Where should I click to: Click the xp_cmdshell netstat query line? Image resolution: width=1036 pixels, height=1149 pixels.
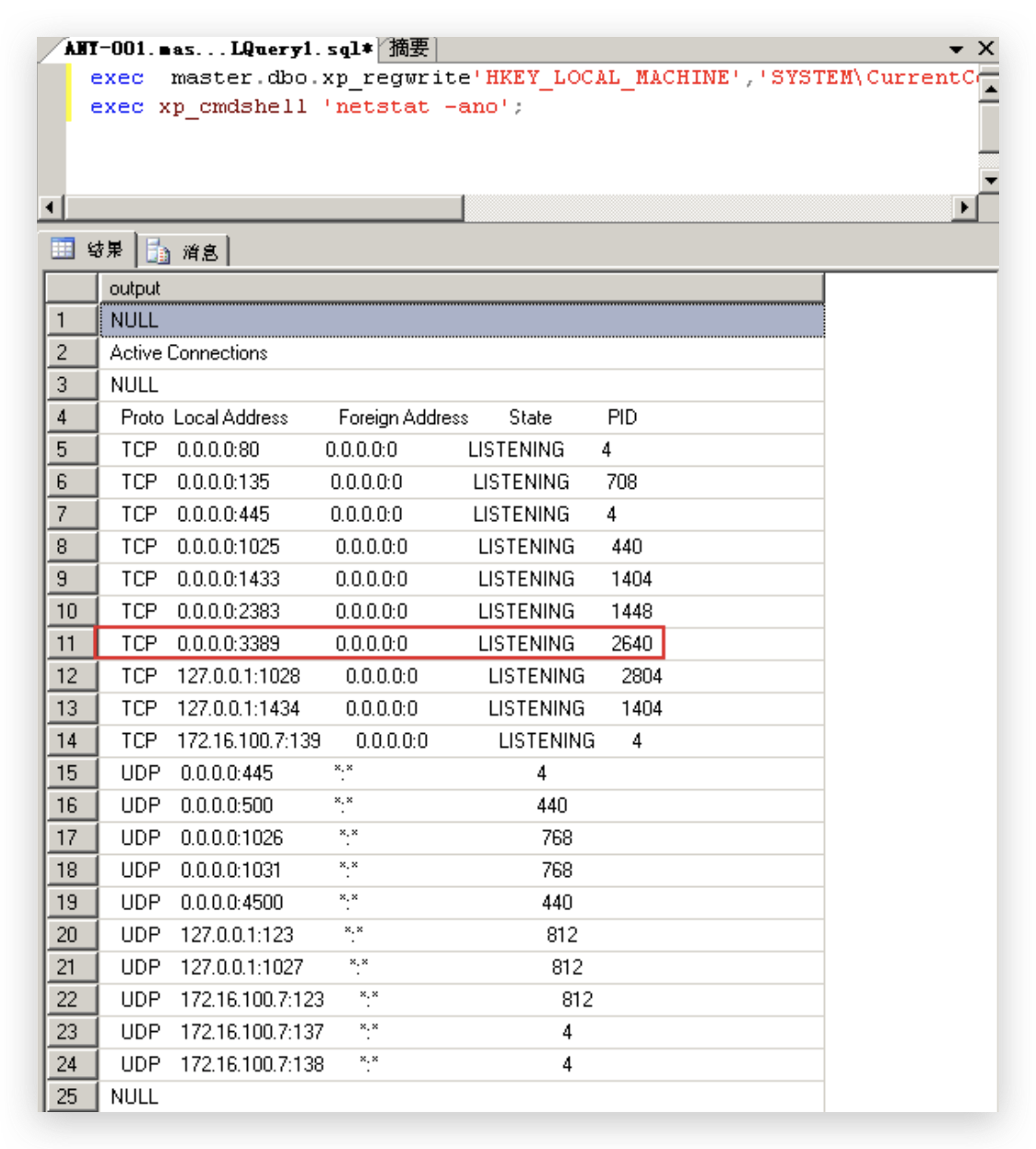click(x=306, y=107)
